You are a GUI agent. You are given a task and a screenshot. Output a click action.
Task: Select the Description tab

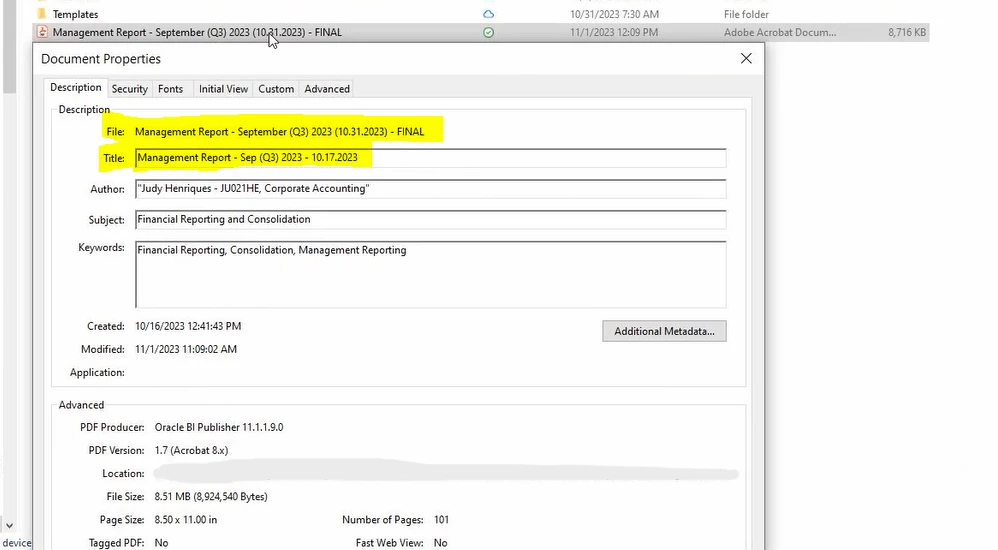point(75,88)
